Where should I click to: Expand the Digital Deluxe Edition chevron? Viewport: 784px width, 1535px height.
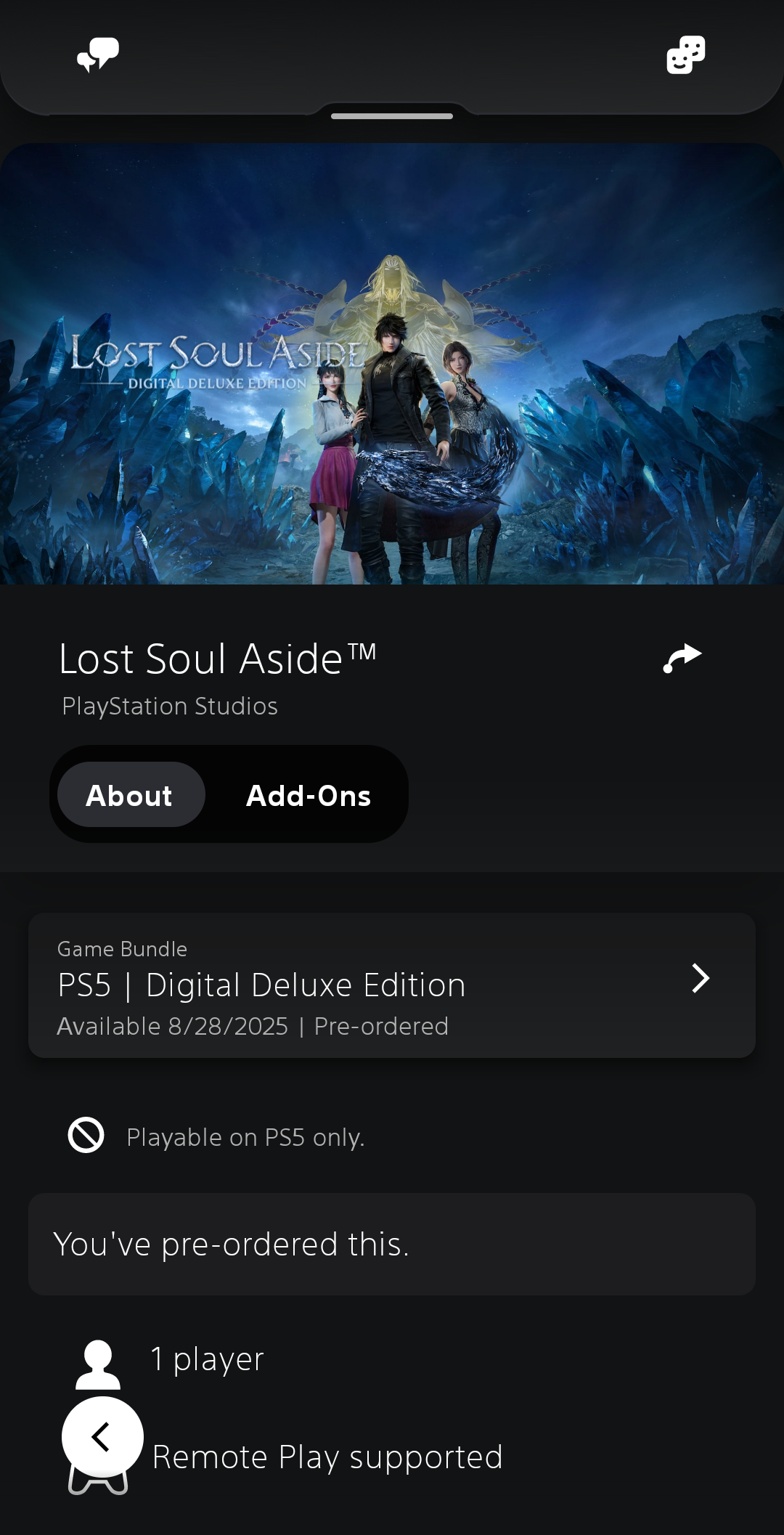(x=701, y=978)
